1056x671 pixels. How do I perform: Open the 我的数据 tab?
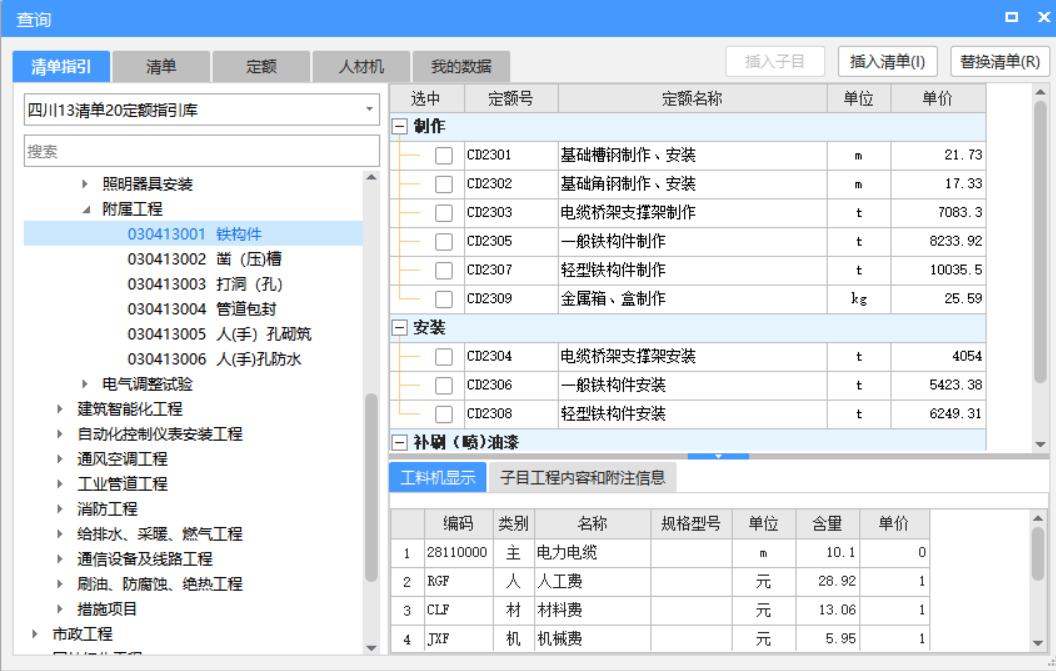461,67
